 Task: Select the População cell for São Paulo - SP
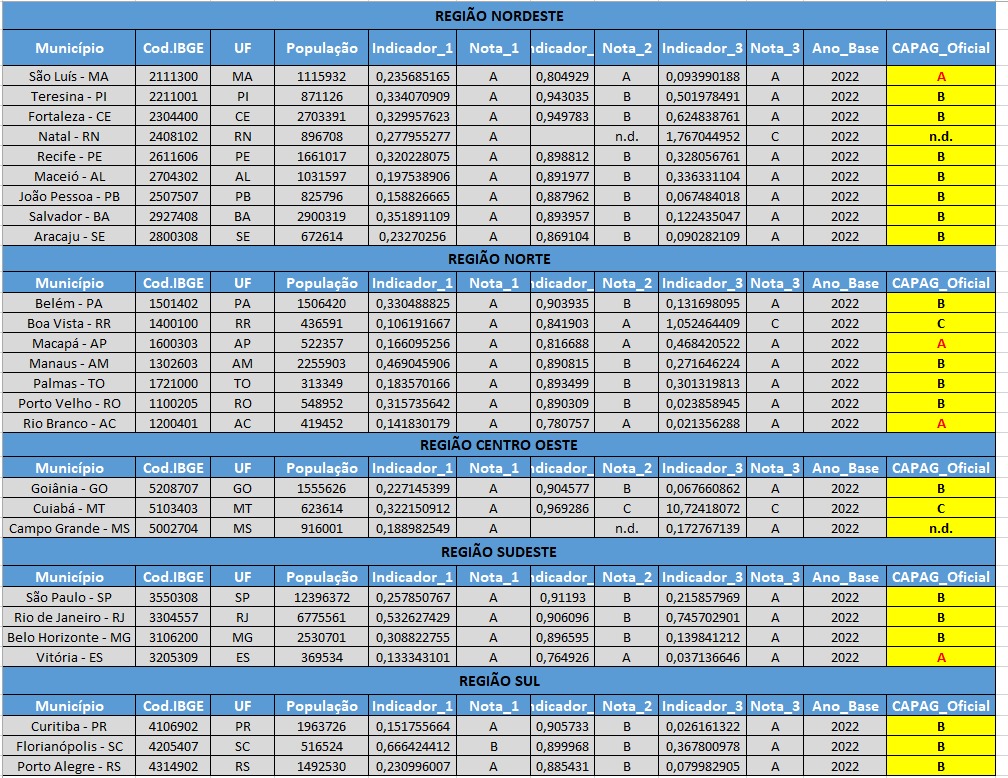coord(321,597)
